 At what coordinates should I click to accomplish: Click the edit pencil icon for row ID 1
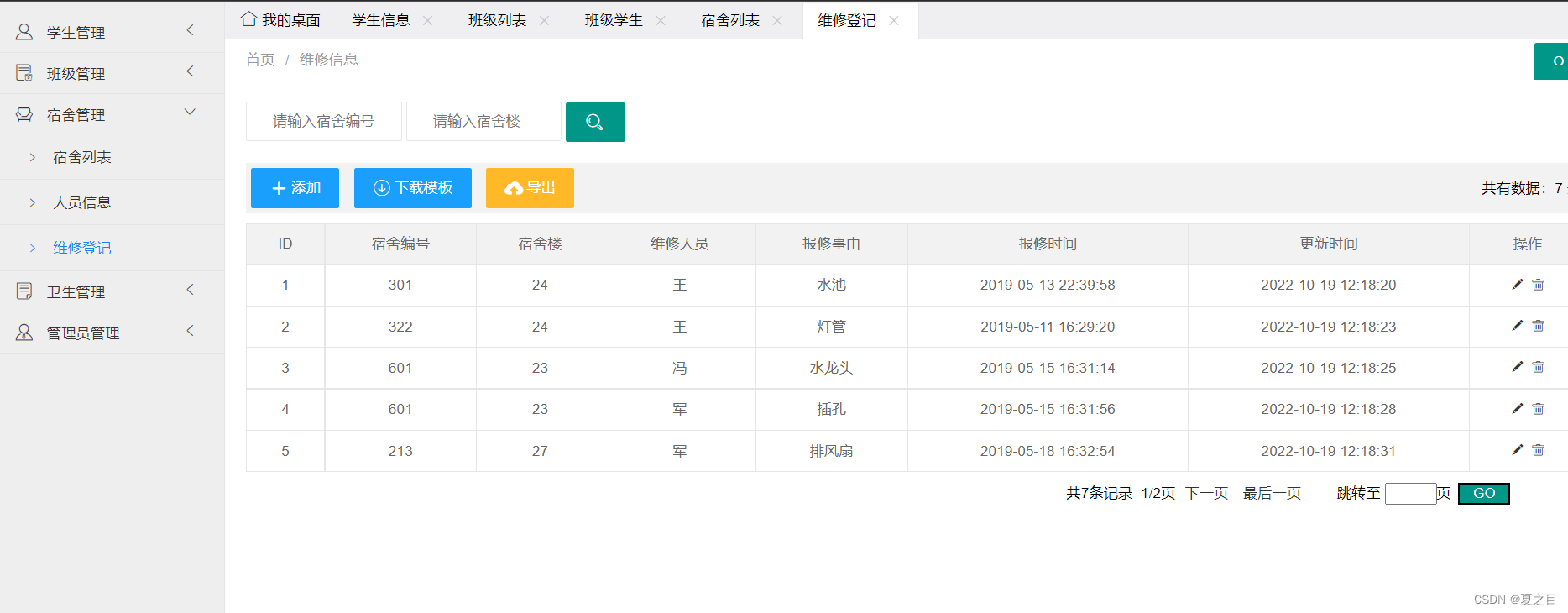[x=1518, y=285]
